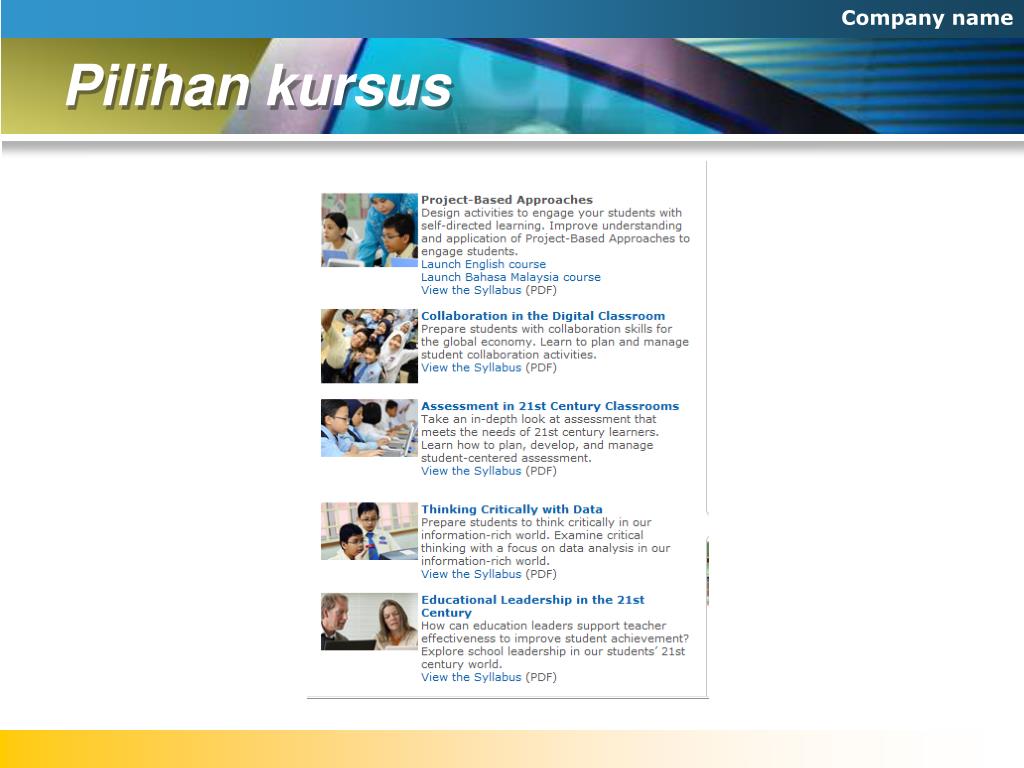View the Syllabus for Thinking Critically with Data
This screenshot has height=768, width=1024.
pos(471,574)
